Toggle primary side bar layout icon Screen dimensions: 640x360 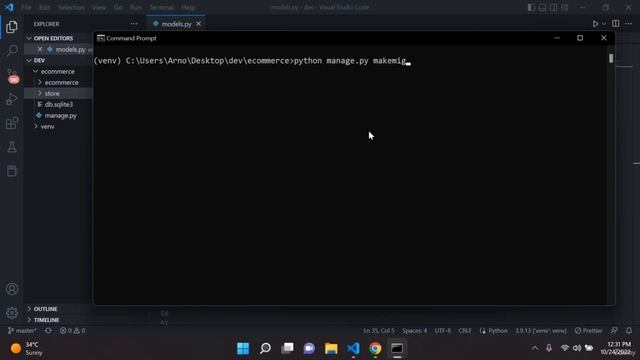click(531, 7)
